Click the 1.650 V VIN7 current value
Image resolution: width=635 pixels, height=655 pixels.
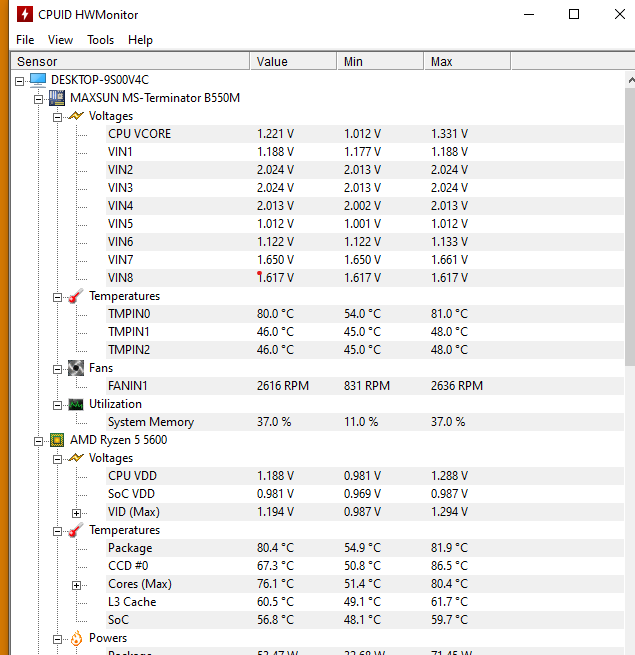[275, 260]
